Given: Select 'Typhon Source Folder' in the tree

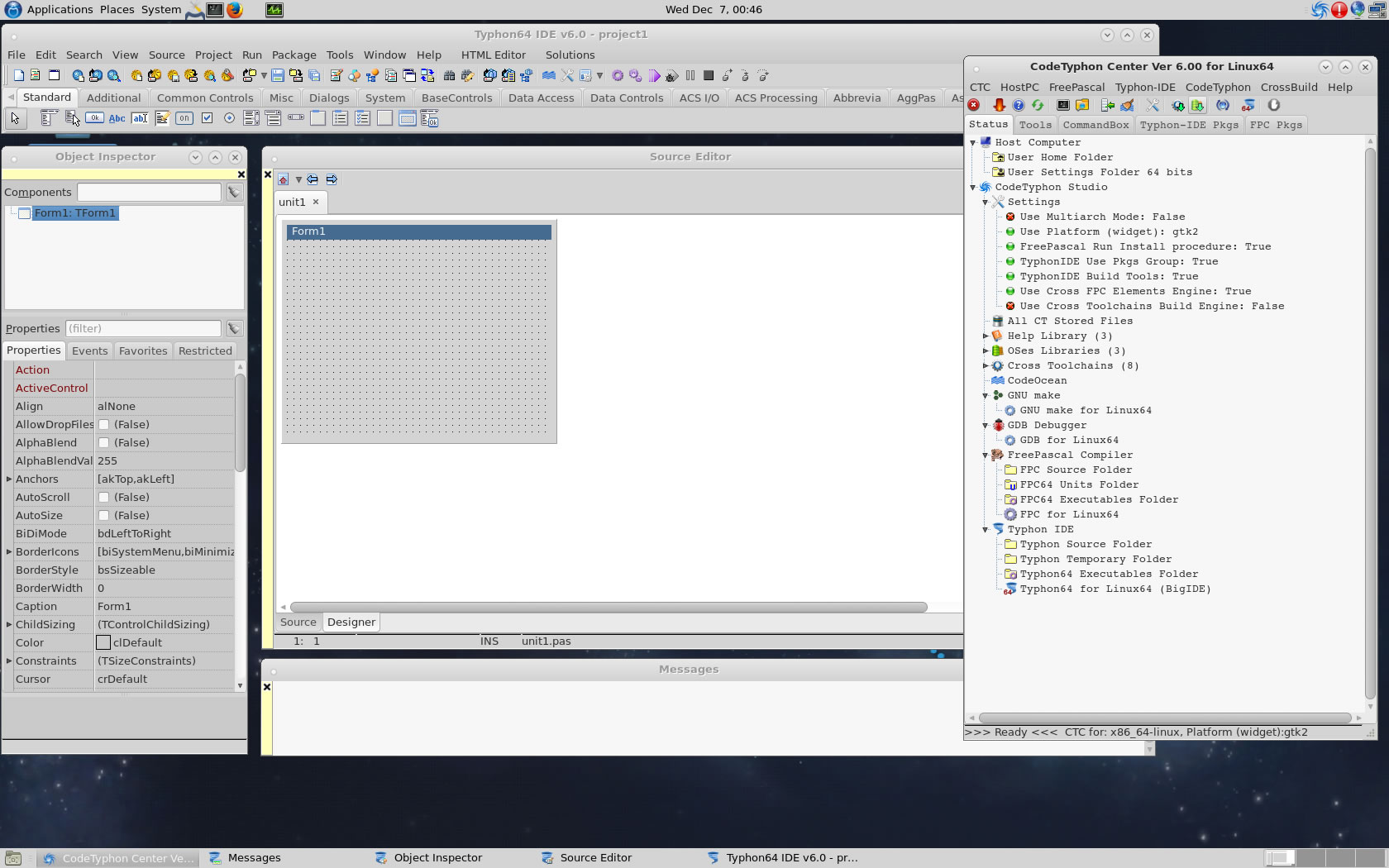Looking at the screenshot, I should (x=1086, y=544).
